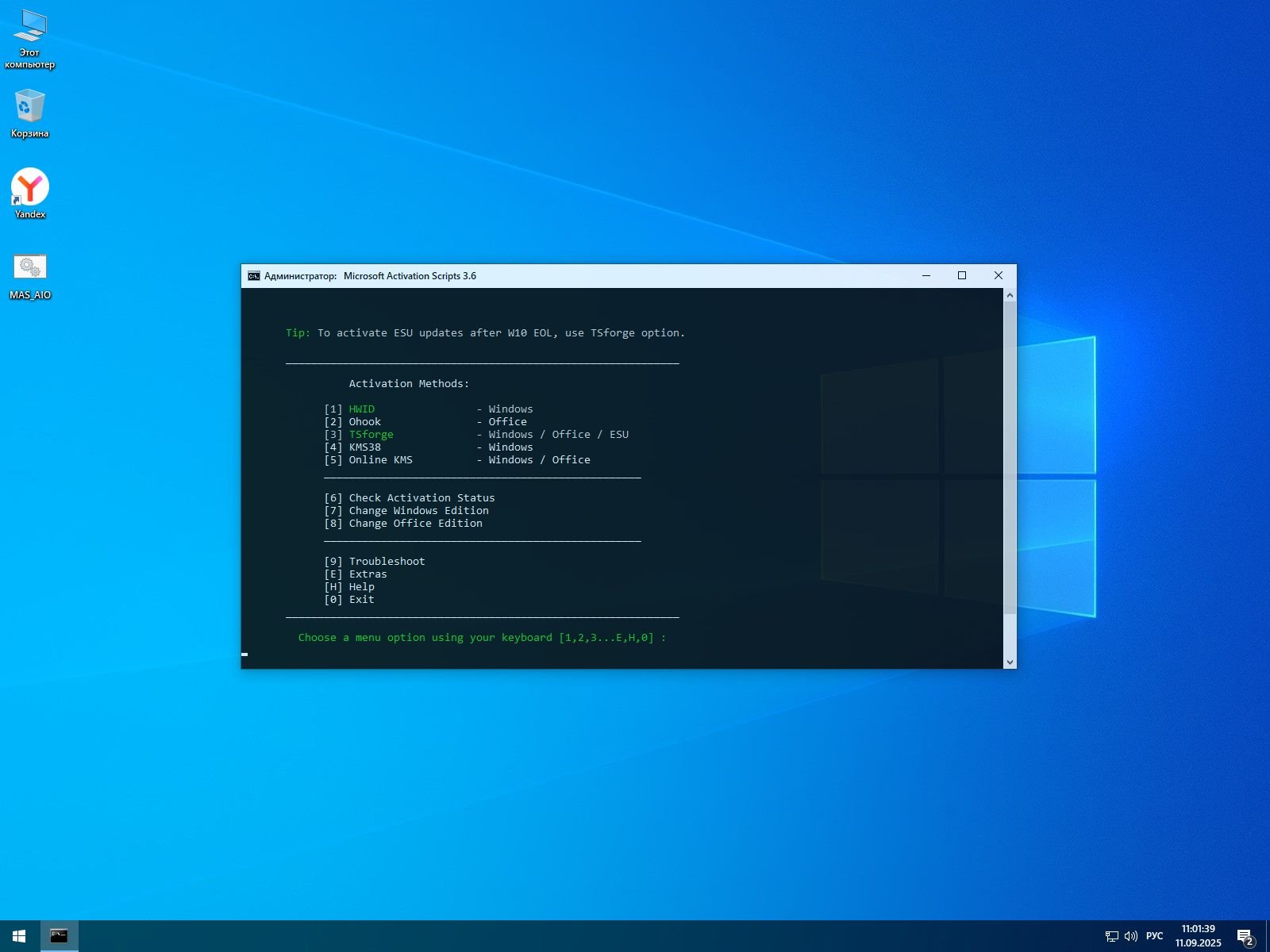Minimize the Microsoft Activation Scripts window
1270x952 pixels.
tap(926, 276)
